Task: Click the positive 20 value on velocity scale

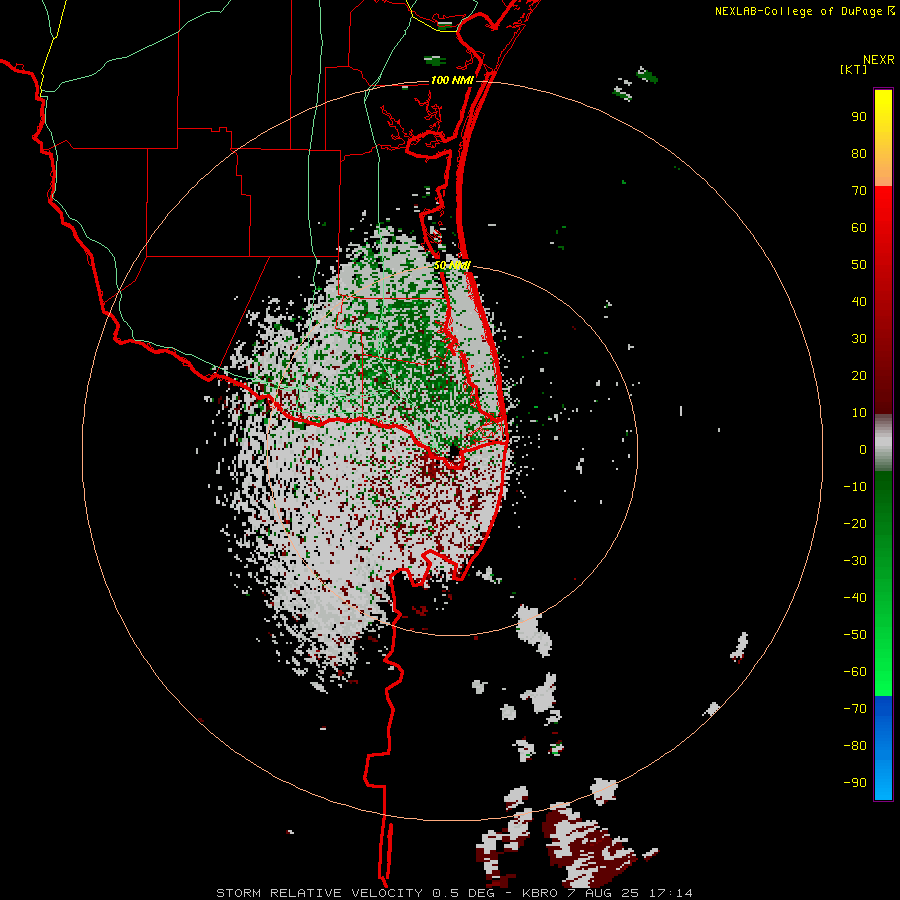Action: pos(859,376)
